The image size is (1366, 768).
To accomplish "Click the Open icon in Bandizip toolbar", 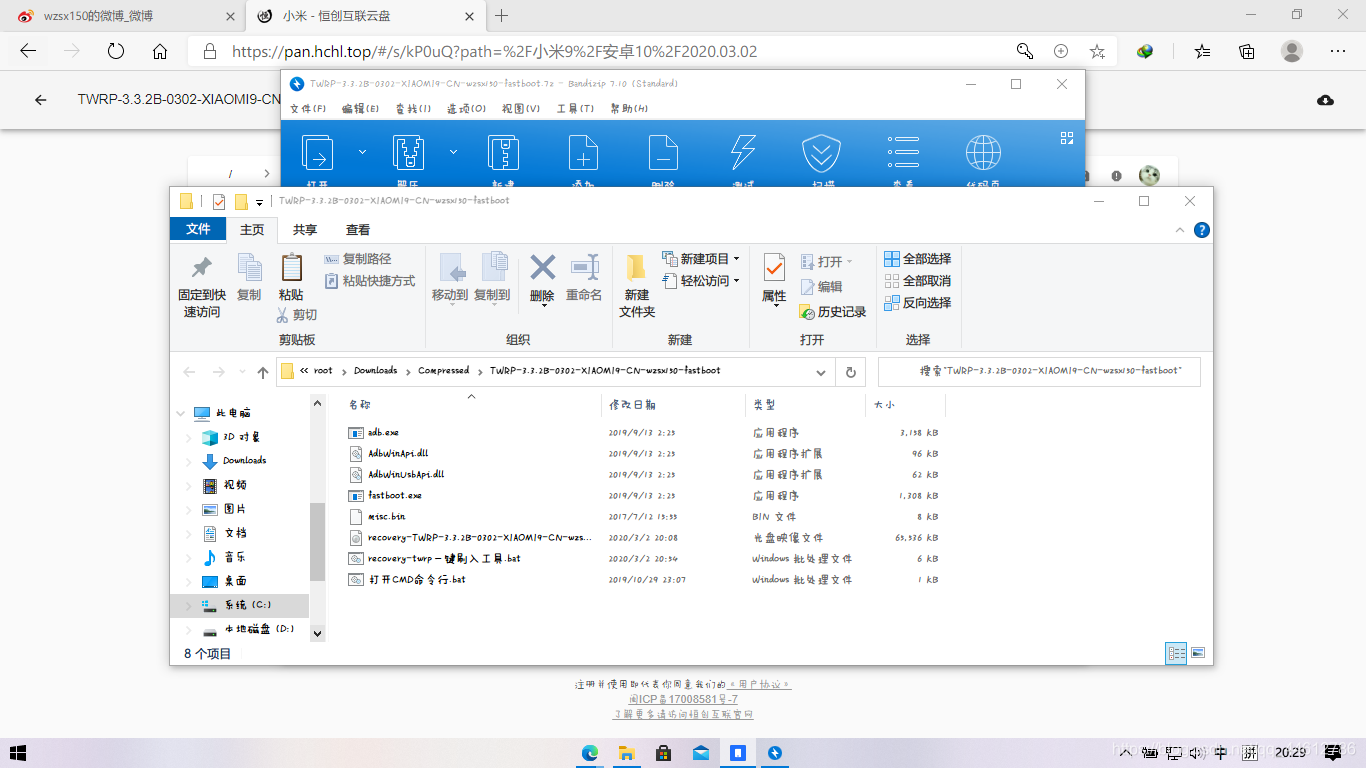I will pyautogui.click(x=317, y=153).
